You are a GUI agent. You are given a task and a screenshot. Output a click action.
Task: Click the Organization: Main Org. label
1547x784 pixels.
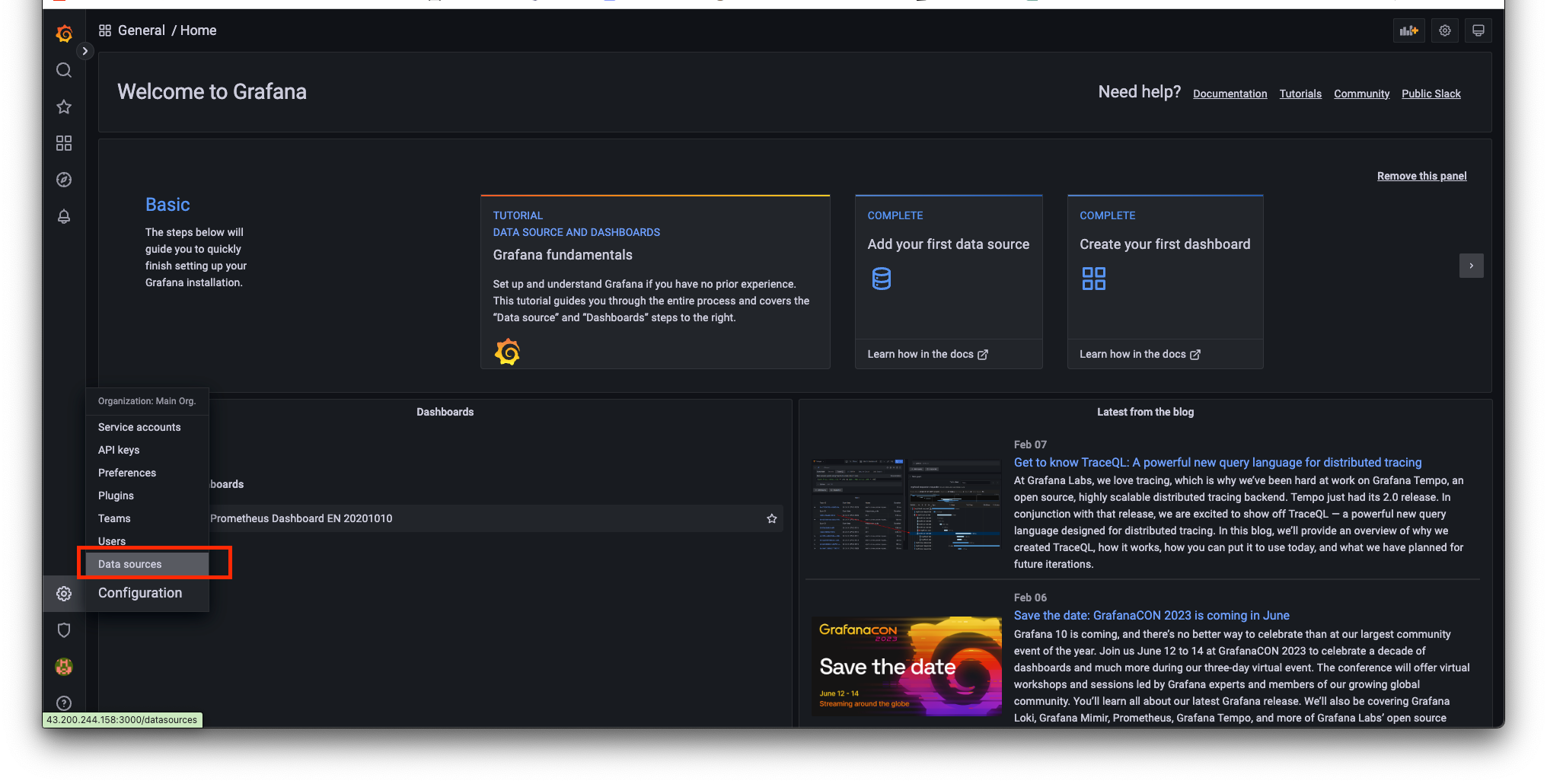coord(147,401)
